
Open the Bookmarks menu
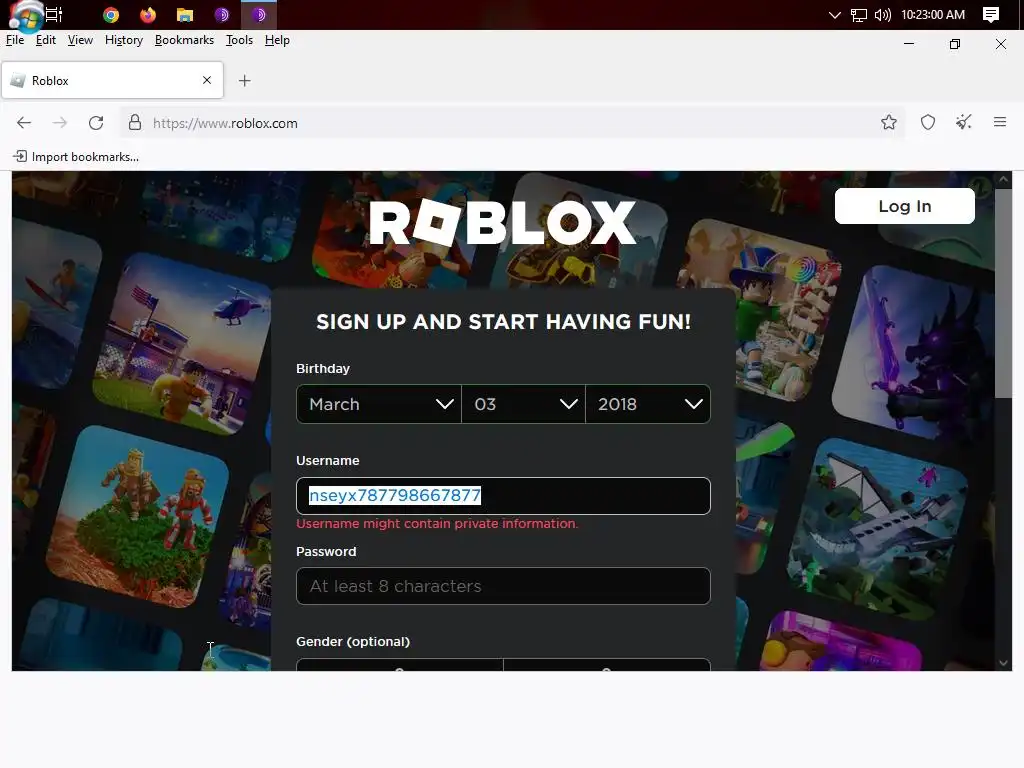(x=184, y=40)
